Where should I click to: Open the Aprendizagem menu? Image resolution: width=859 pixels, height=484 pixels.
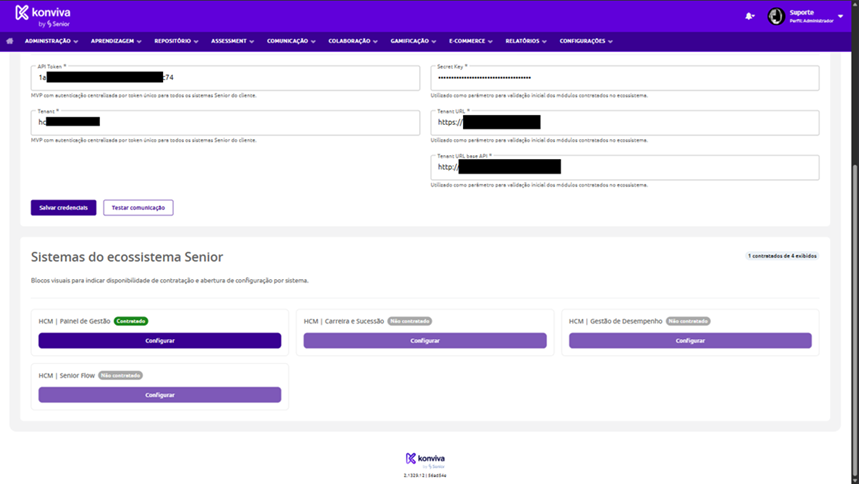[x=116, y=41]
